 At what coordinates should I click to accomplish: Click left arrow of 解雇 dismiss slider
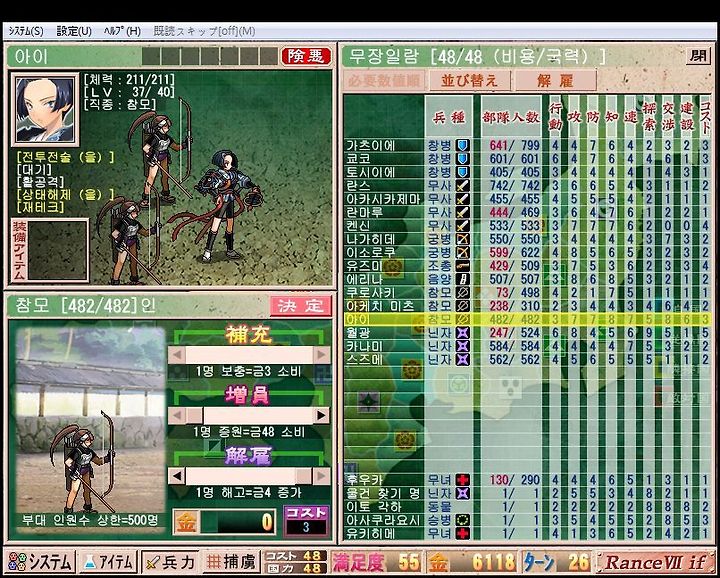click(177, 476)
